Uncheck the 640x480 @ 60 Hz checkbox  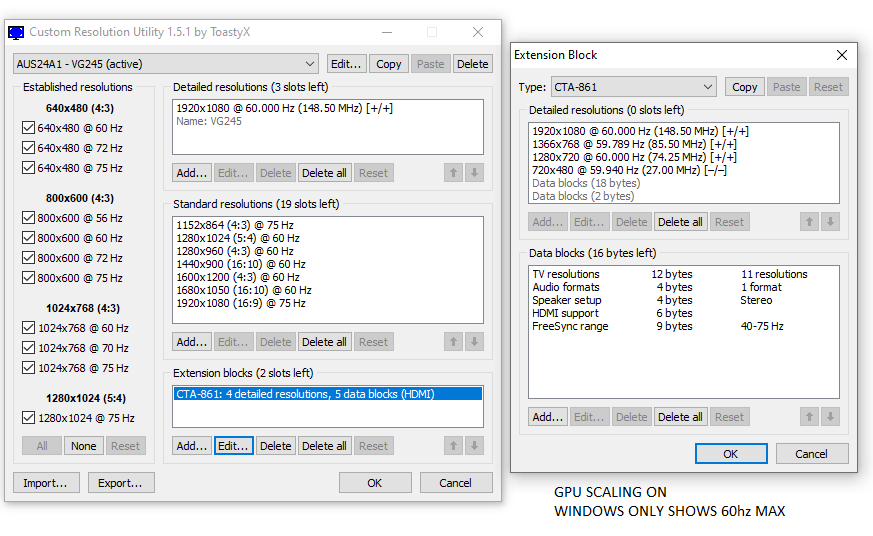(28, 128)
